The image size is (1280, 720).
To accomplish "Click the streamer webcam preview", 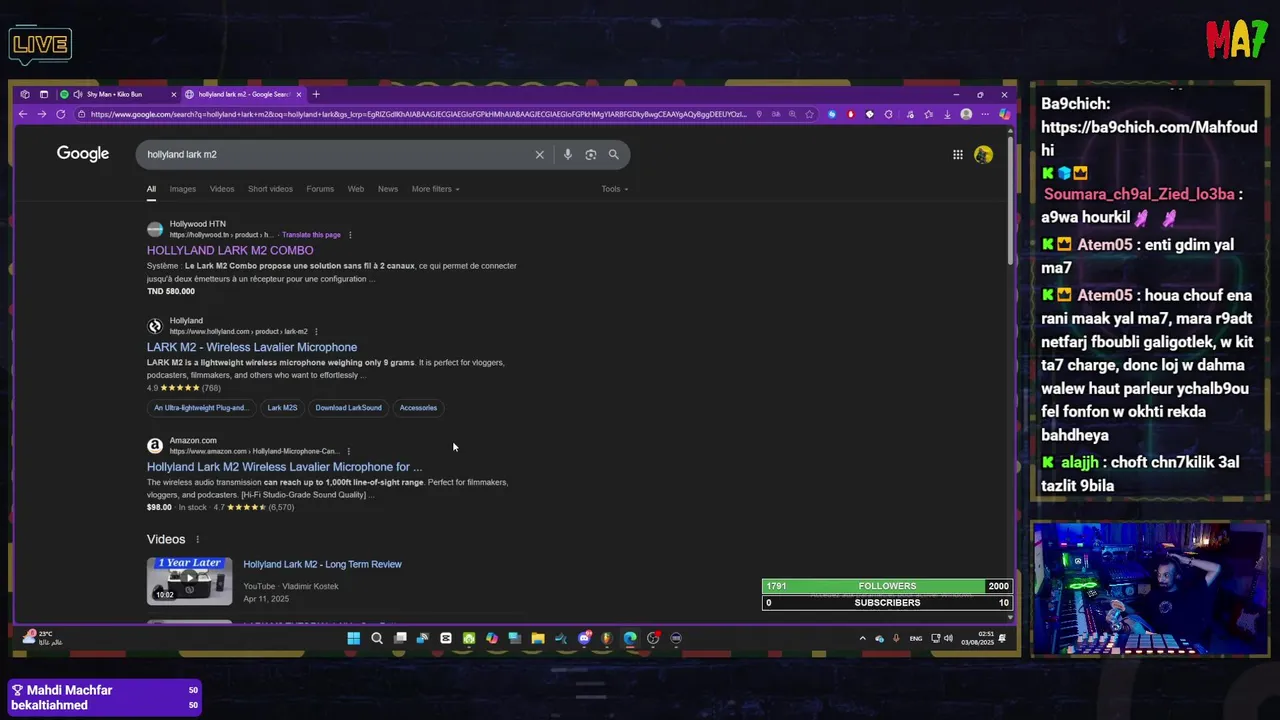I will click(1150, 588).
